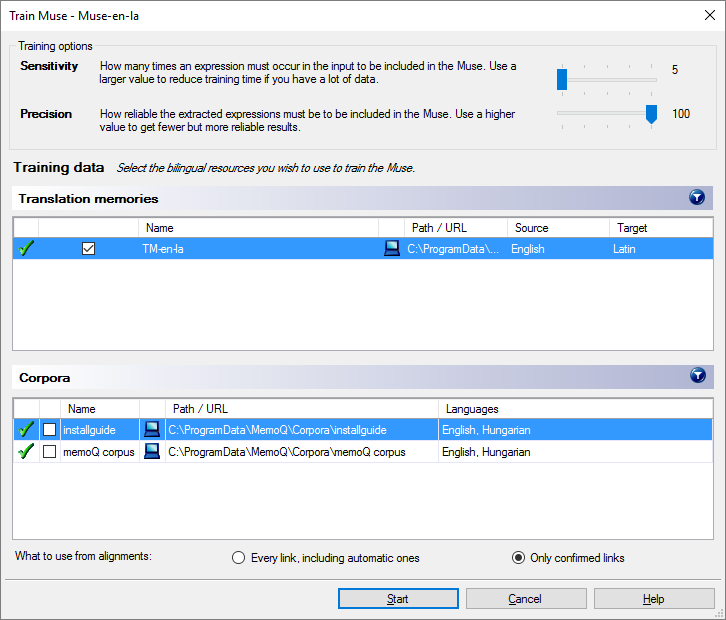Click the green checkmark in installguide row
Viewport: 726px width, 620px height.
click(26, 430)
